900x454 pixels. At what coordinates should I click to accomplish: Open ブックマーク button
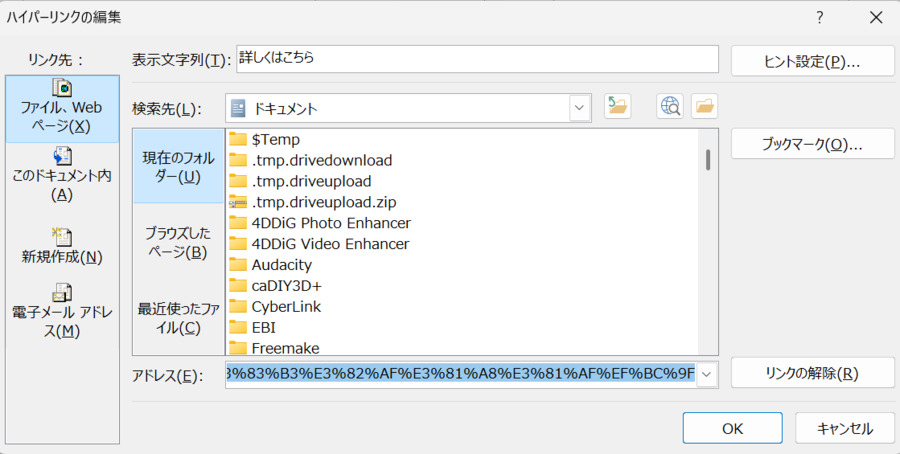(x=813, y=143)
